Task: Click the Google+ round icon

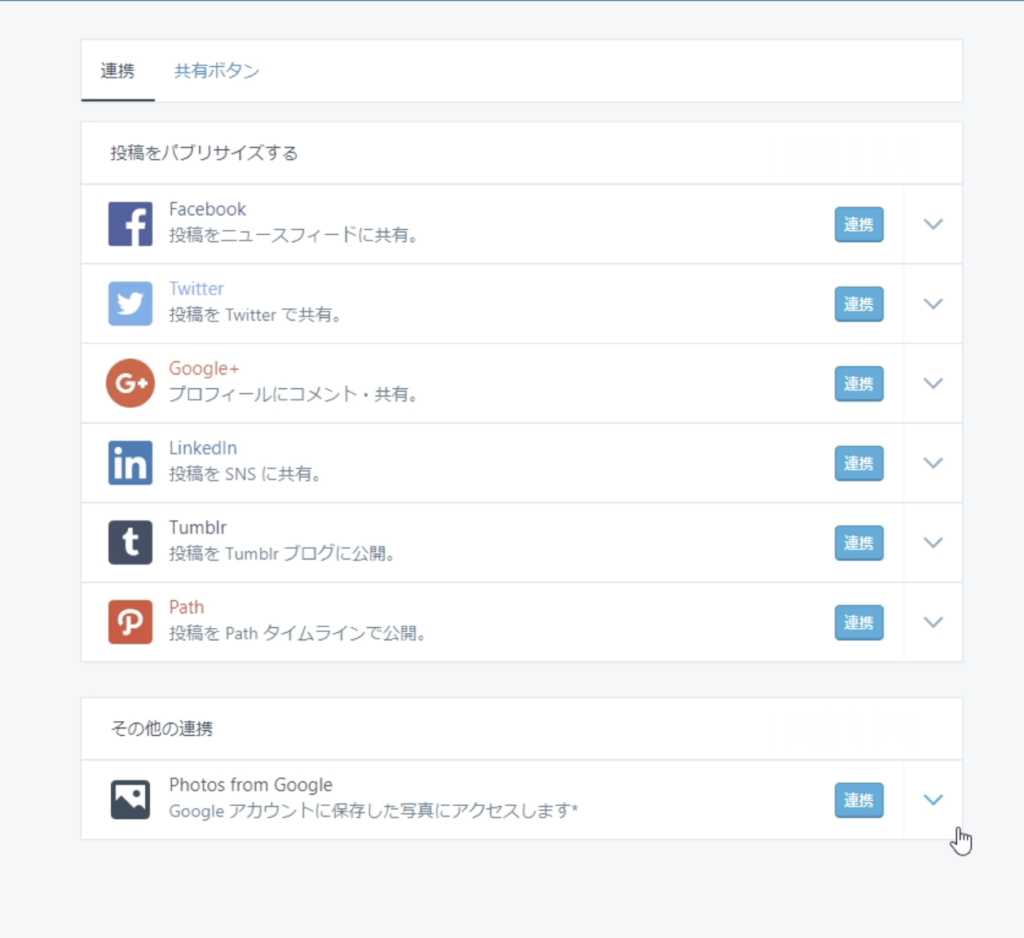Action: pyautogui.click(x=130, y=383)
